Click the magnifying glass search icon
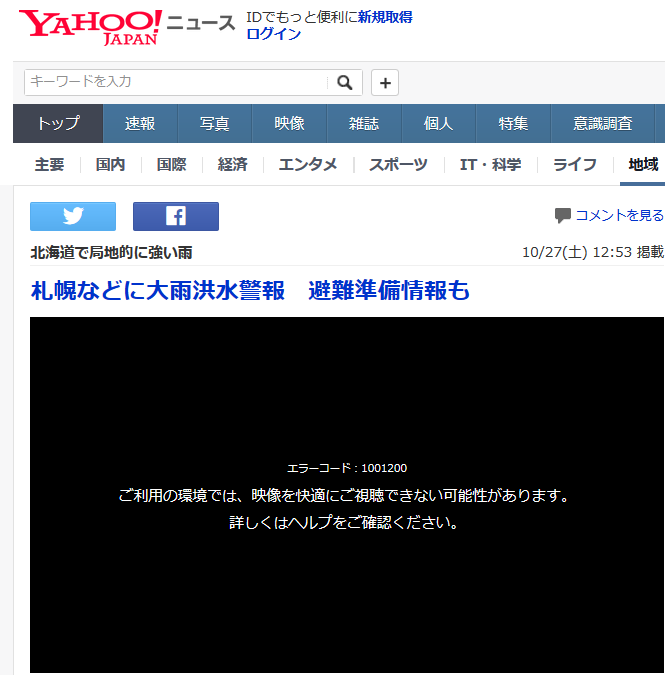 (x=344, y=82)
